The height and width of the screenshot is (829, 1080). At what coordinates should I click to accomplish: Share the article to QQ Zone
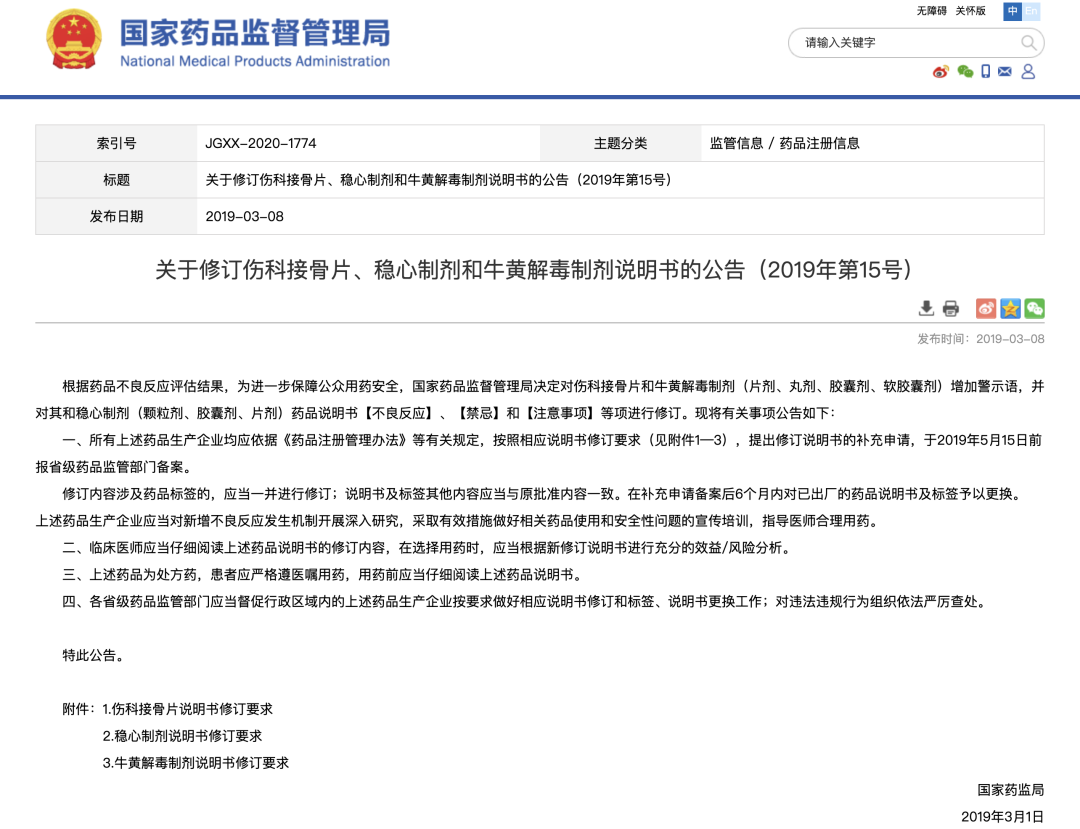1010,308
